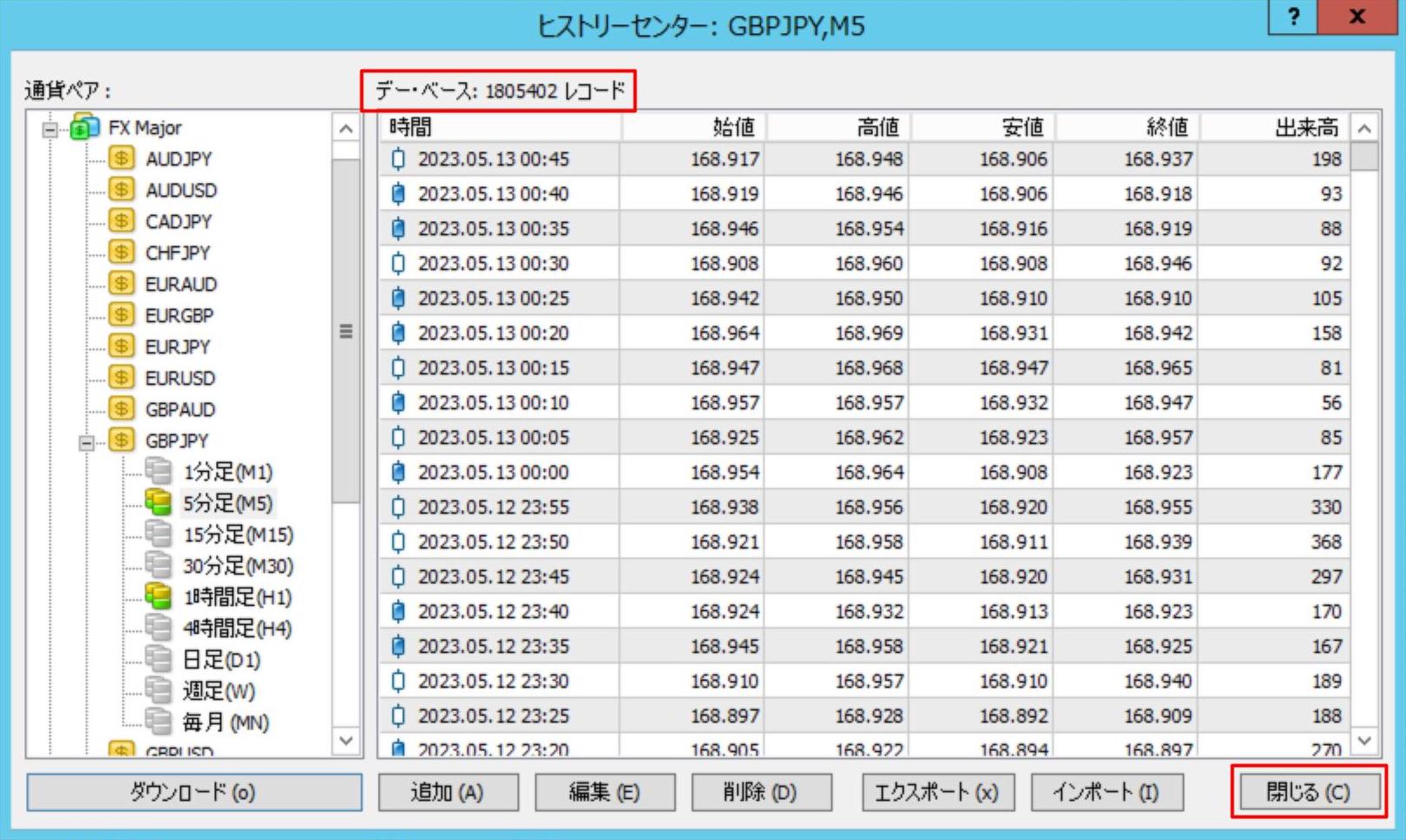Click the 出来高 column header
The height and width of the screenshot is (840, 1406).
click(x=1275, y=127)
